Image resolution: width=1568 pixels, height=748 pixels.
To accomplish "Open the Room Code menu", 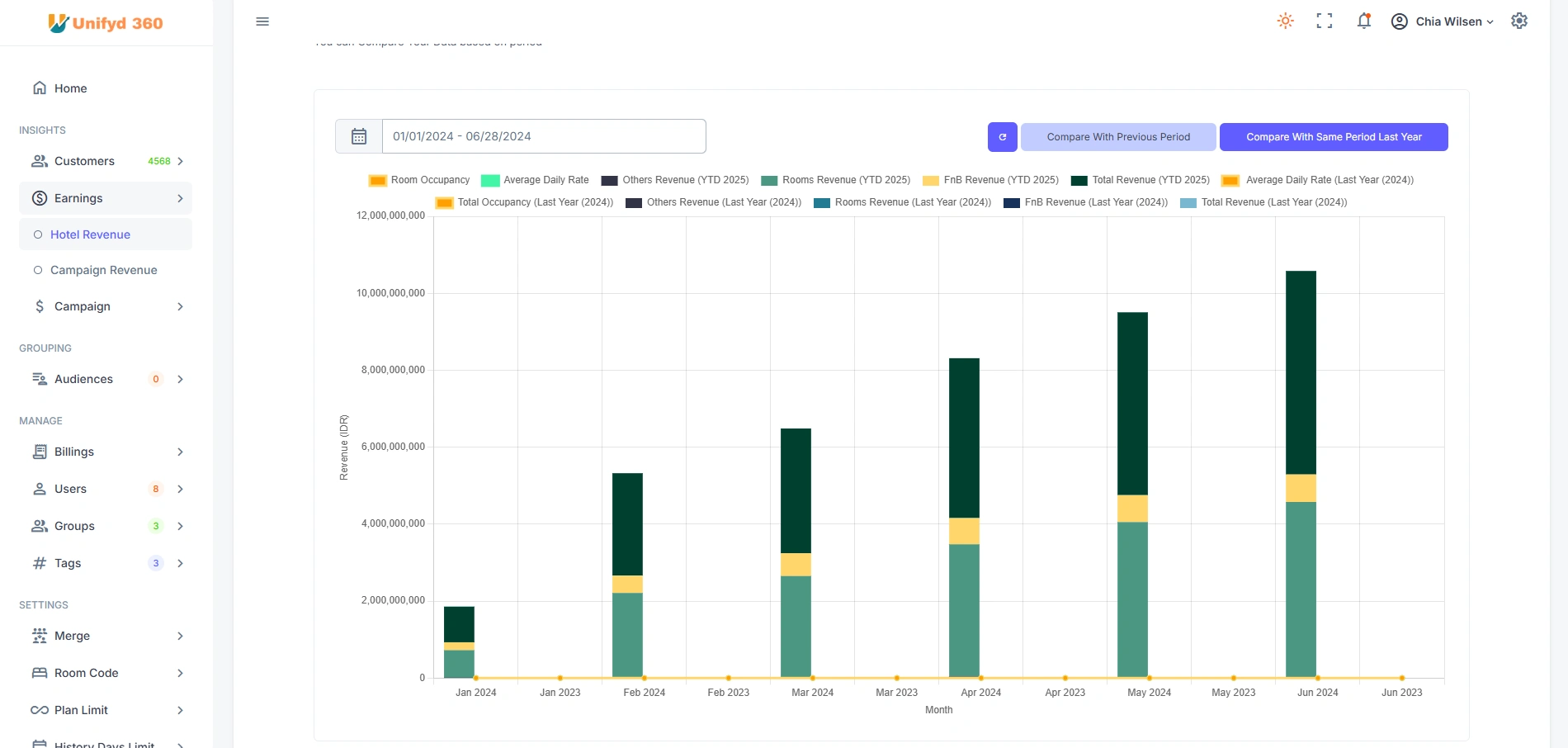I will pos(106,673).
